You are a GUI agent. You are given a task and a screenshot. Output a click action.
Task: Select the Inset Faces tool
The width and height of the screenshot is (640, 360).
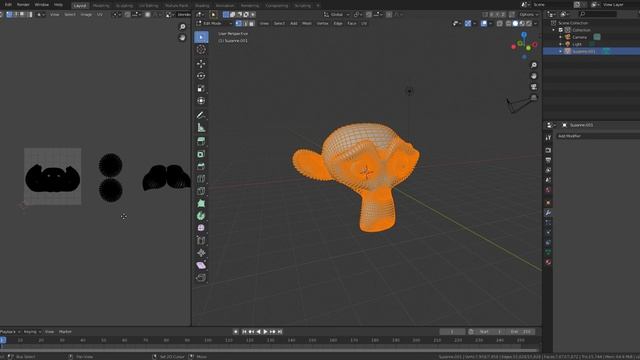pyautogui.click(x=201, y=154)
